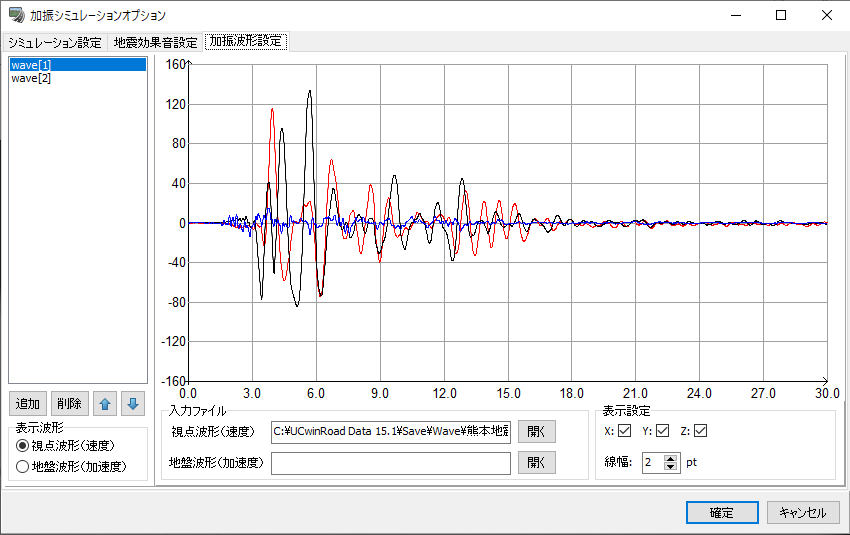The image size is (850, 535).
Task: Click the app icon in the title bar
Action: [17, 15]
